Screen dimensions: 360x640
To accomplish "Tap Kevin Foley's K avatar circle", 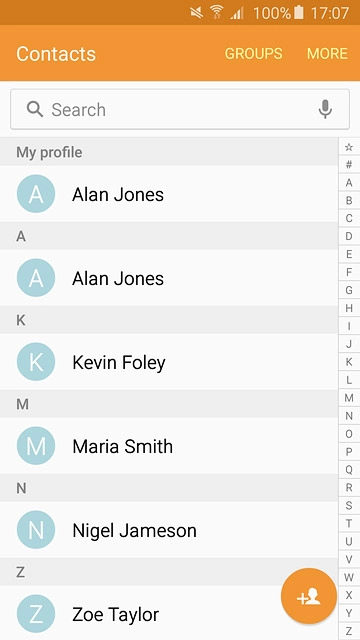I will pos(36,362).
